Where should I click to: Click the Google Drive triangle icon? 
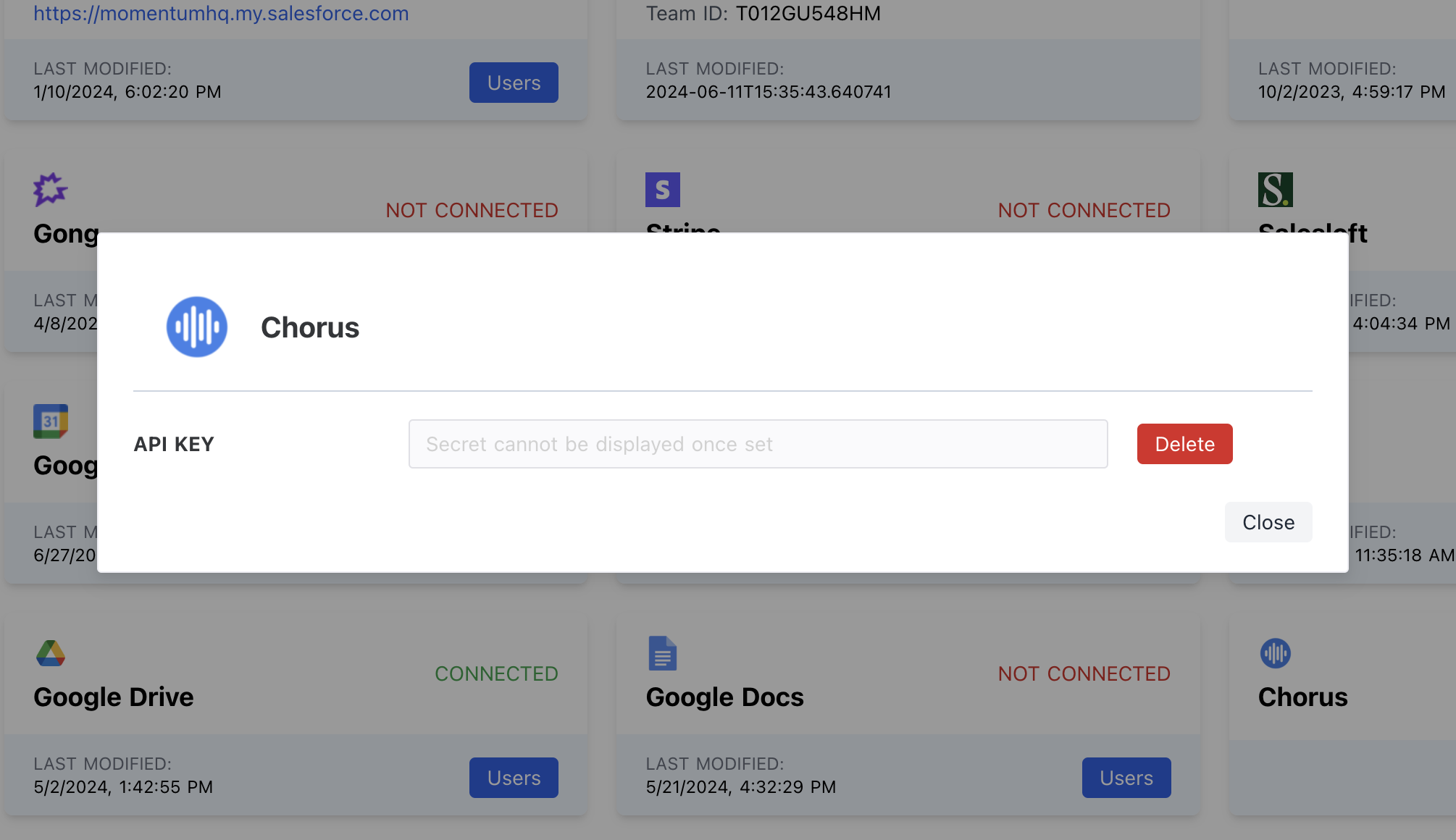tap(50, 653)
